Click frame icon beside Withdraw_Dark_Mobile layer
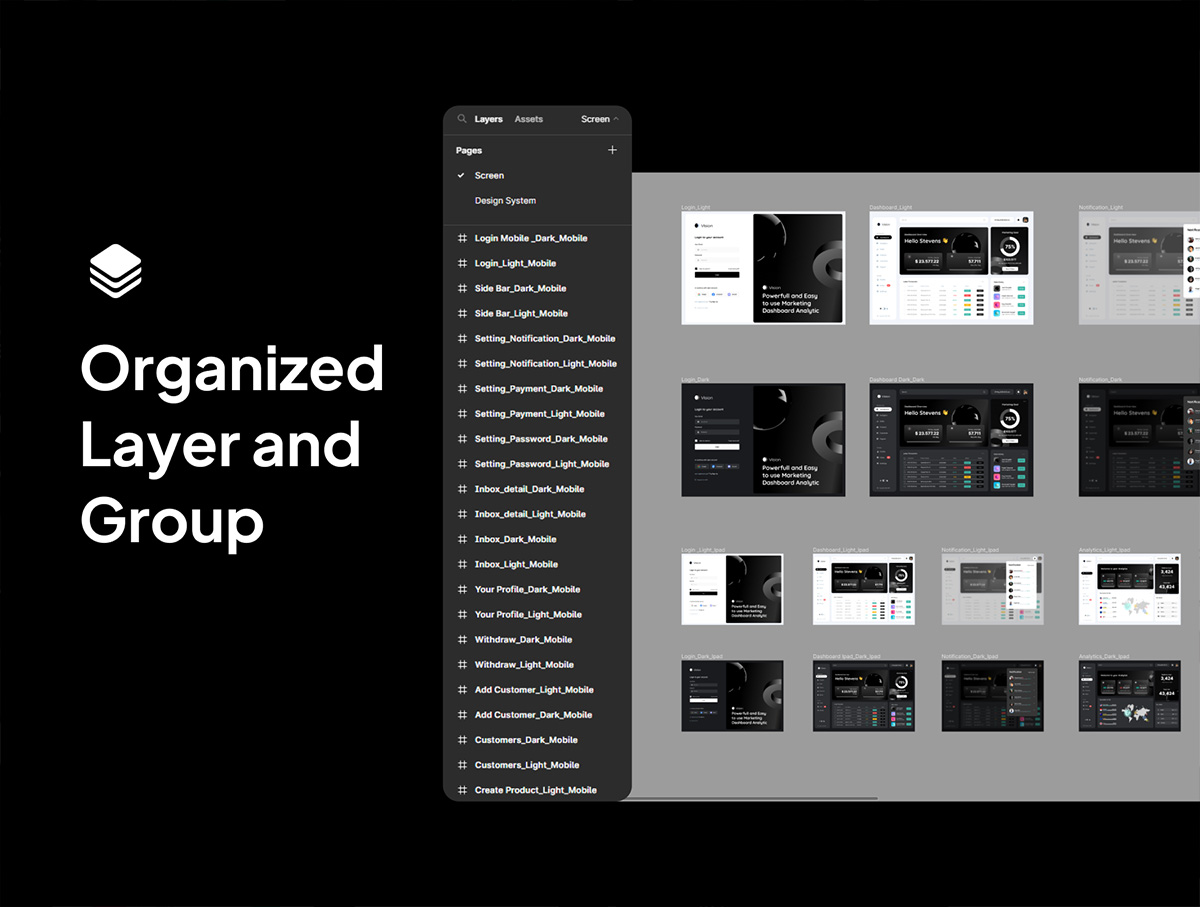 pos(462,640)
